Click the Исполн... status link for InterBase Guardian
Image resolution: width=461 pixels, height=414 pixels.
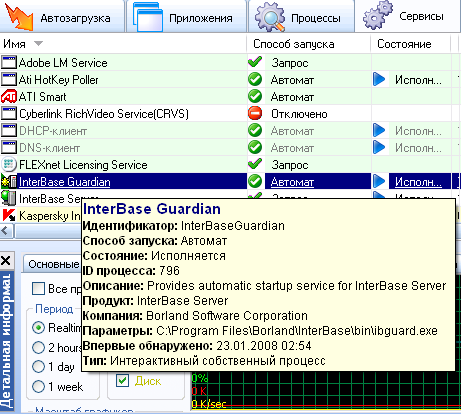click(418, 182)
